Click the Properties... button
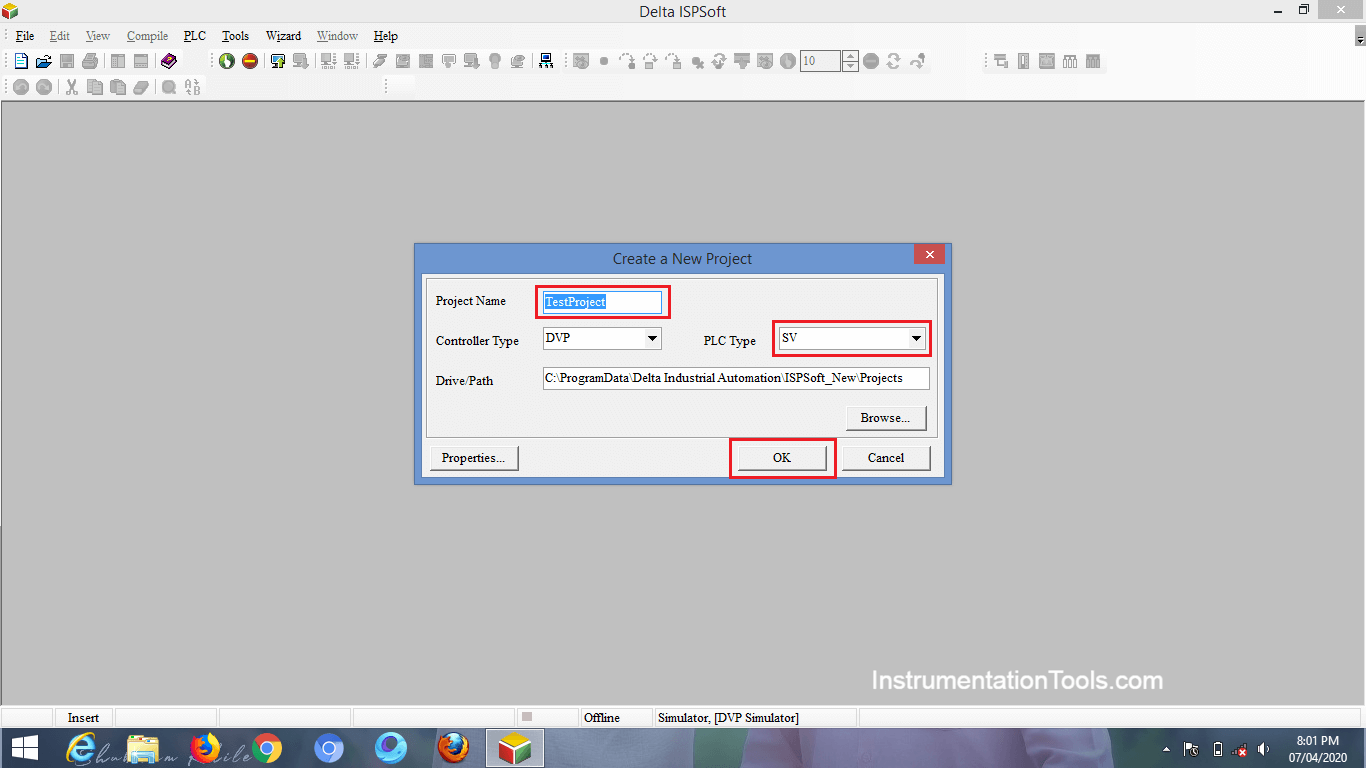Viewport: 1366px width, 768px height. tap(474, 458)
